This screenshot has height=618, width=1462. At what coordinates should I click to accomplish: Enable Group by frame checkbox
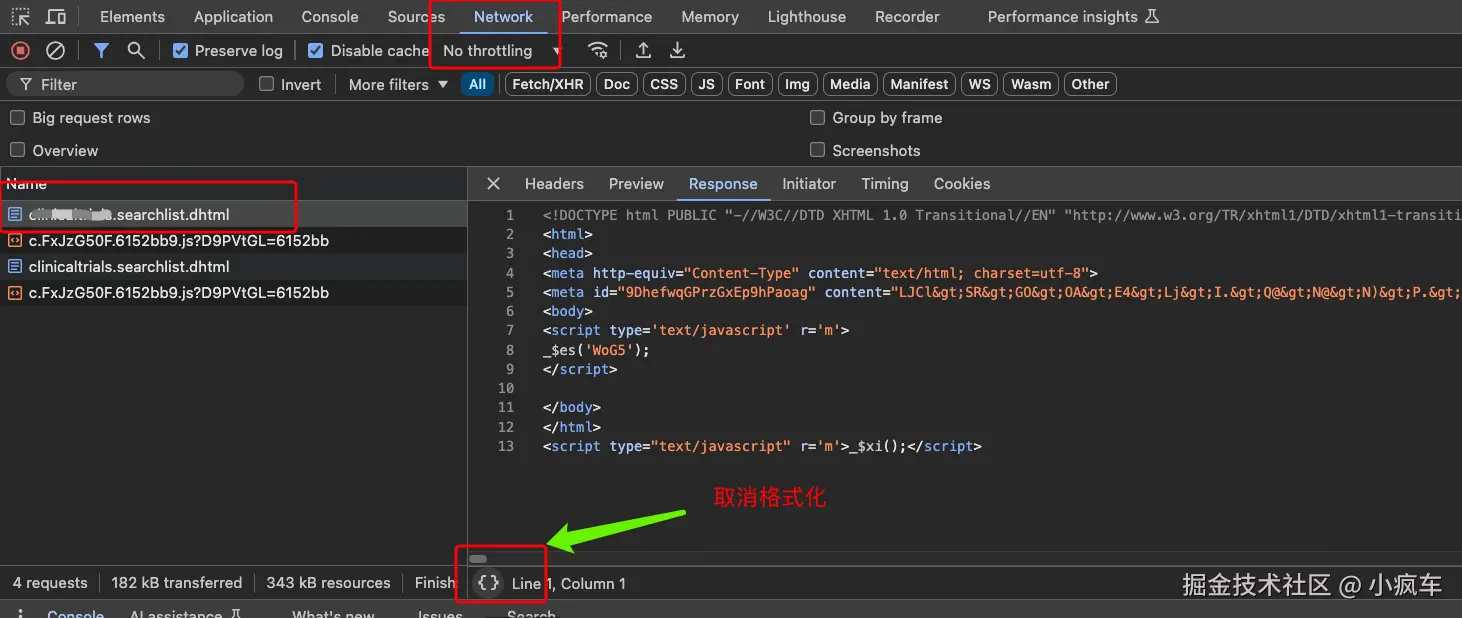(x=817, y=118)
